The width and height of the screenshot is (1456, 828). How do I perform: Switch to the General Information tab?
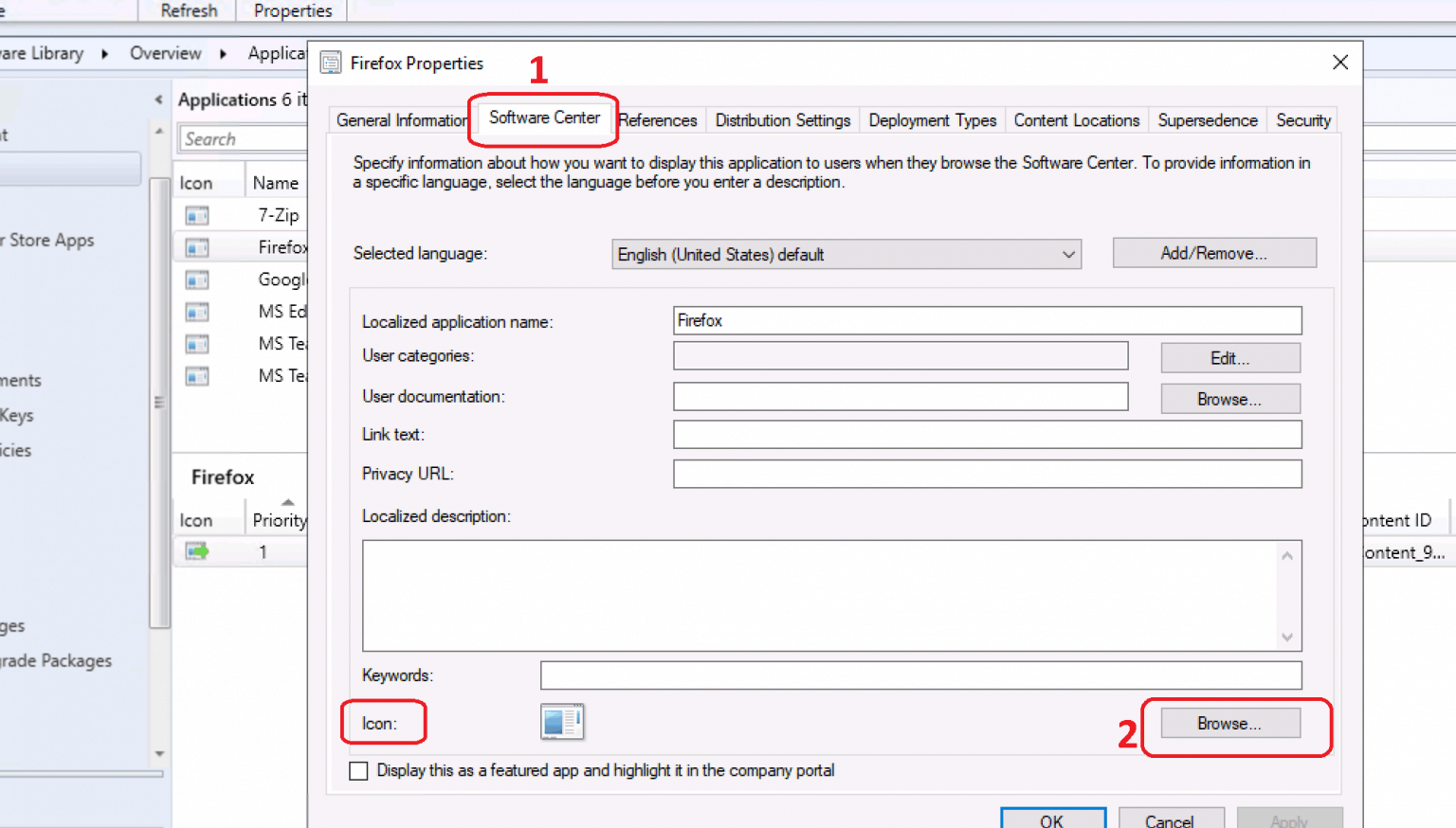pyautogui.click(x=401, y=120)
